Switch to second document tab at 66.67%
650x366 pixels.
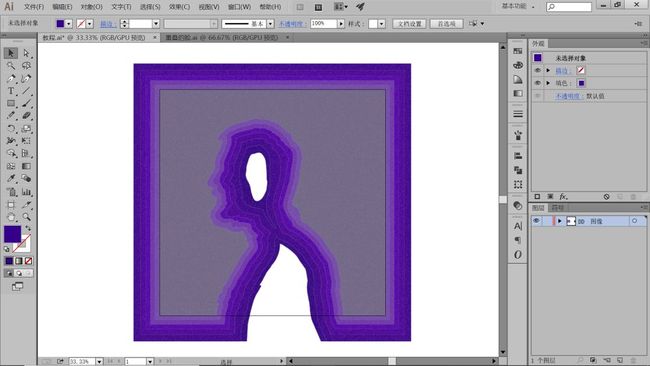(x=222, y=38)
